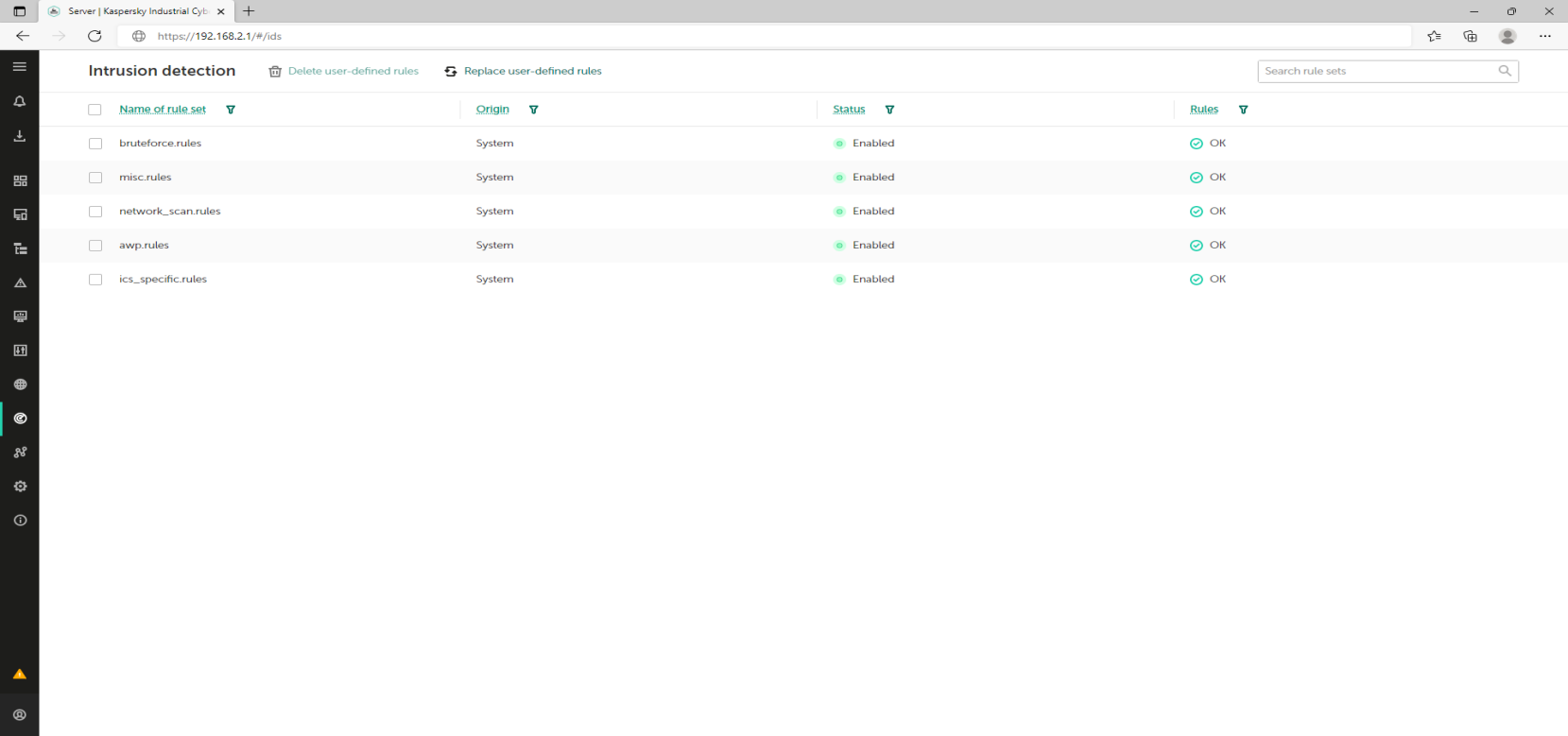Open the hamburger menu in sidebar

(19, 67)
